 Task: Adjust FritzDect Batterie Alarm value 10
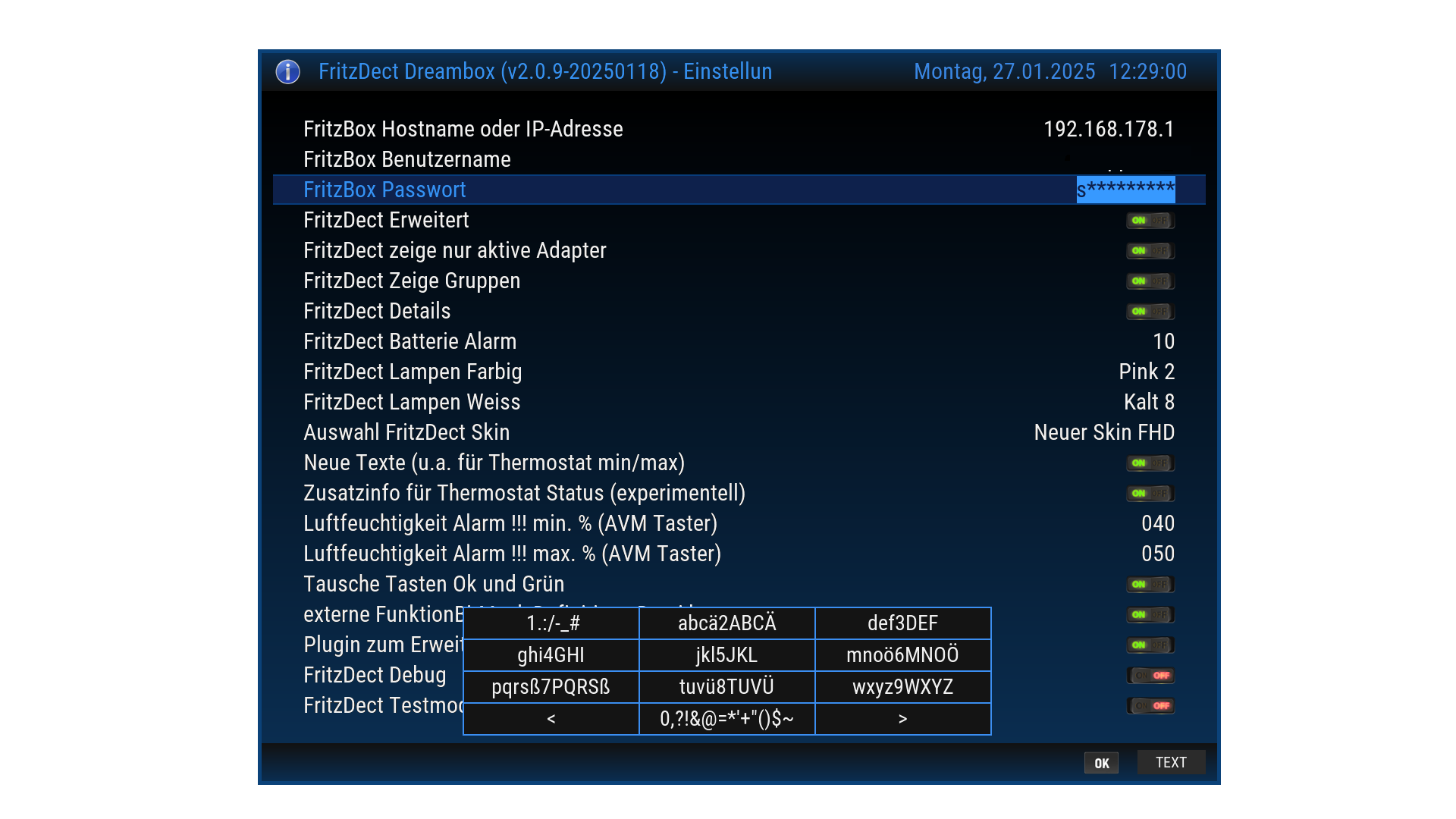1163,341
